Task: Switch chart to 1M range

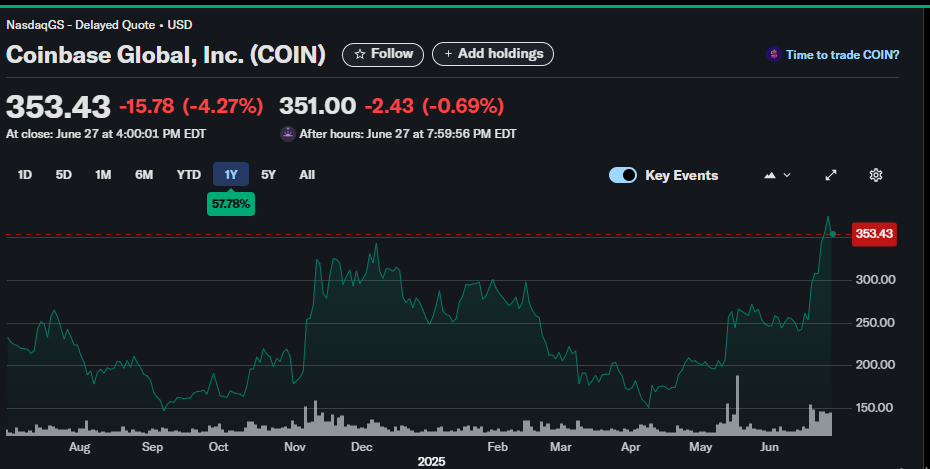Action: [103, 175]
